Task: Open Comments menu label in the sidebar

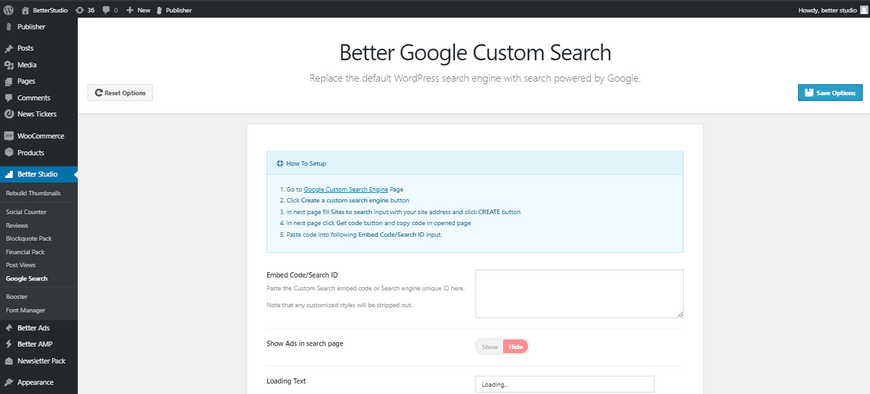Action: point(34,98)
